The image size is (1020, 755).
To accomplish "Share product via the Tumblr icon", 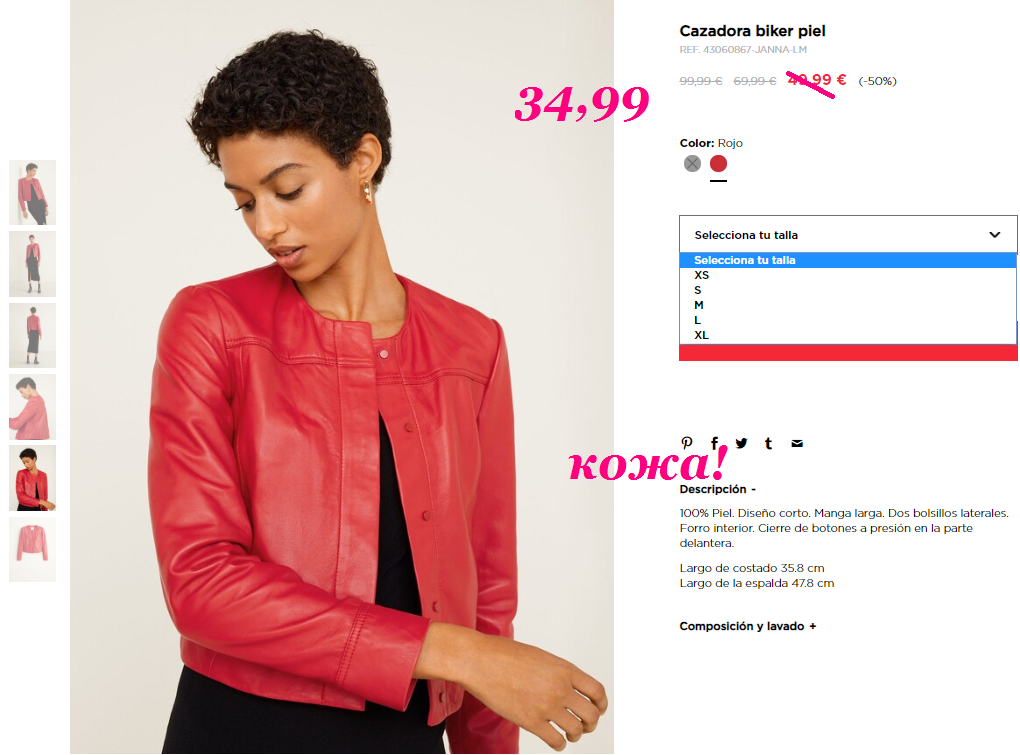I will pyautogui.click(x=769, y=443).
